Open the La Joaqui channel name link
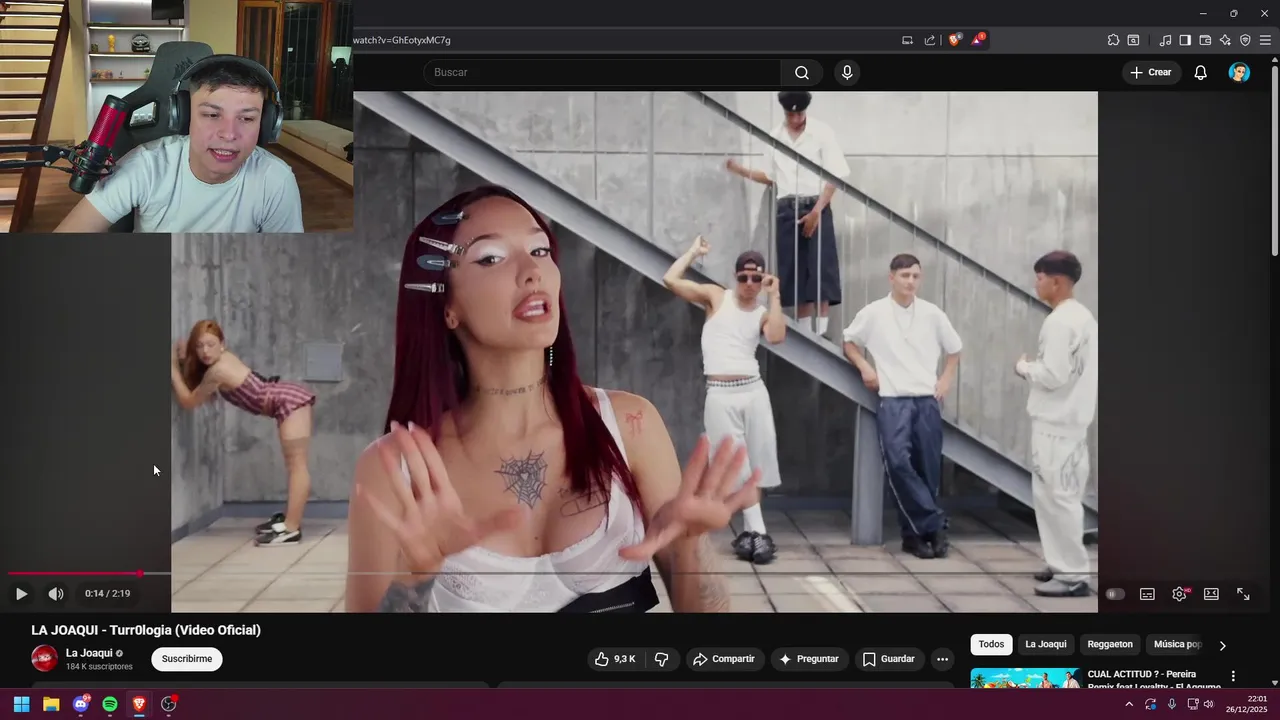Image resolution: width=1280 pixels, height=720 pixels. click(x=89, y=653)
